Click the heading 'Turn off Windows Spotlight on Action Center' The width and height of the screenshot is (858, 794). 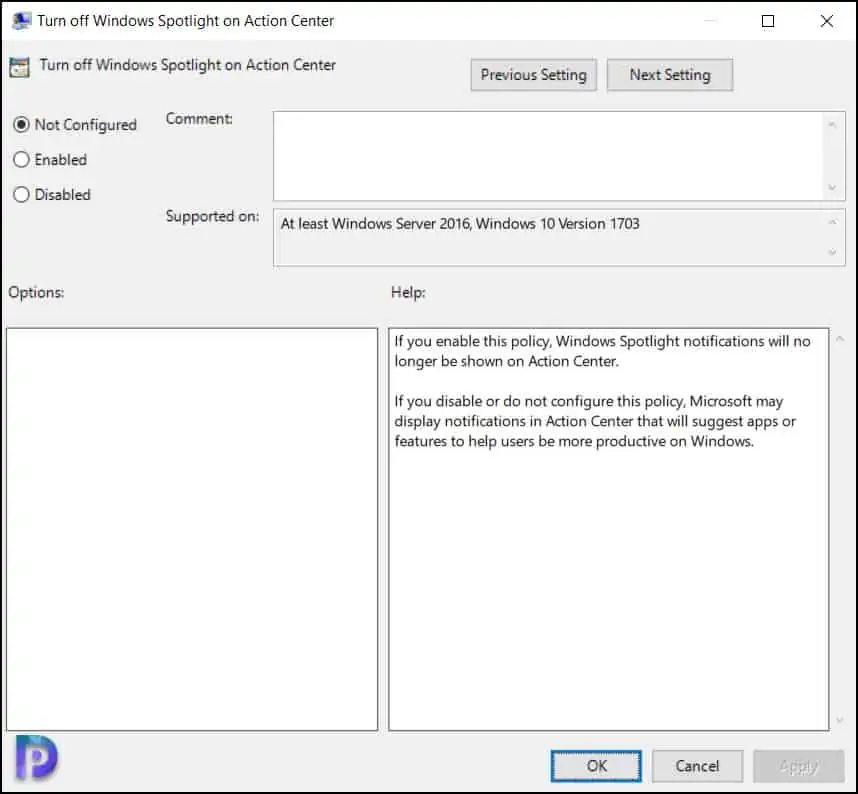[188, 65]
